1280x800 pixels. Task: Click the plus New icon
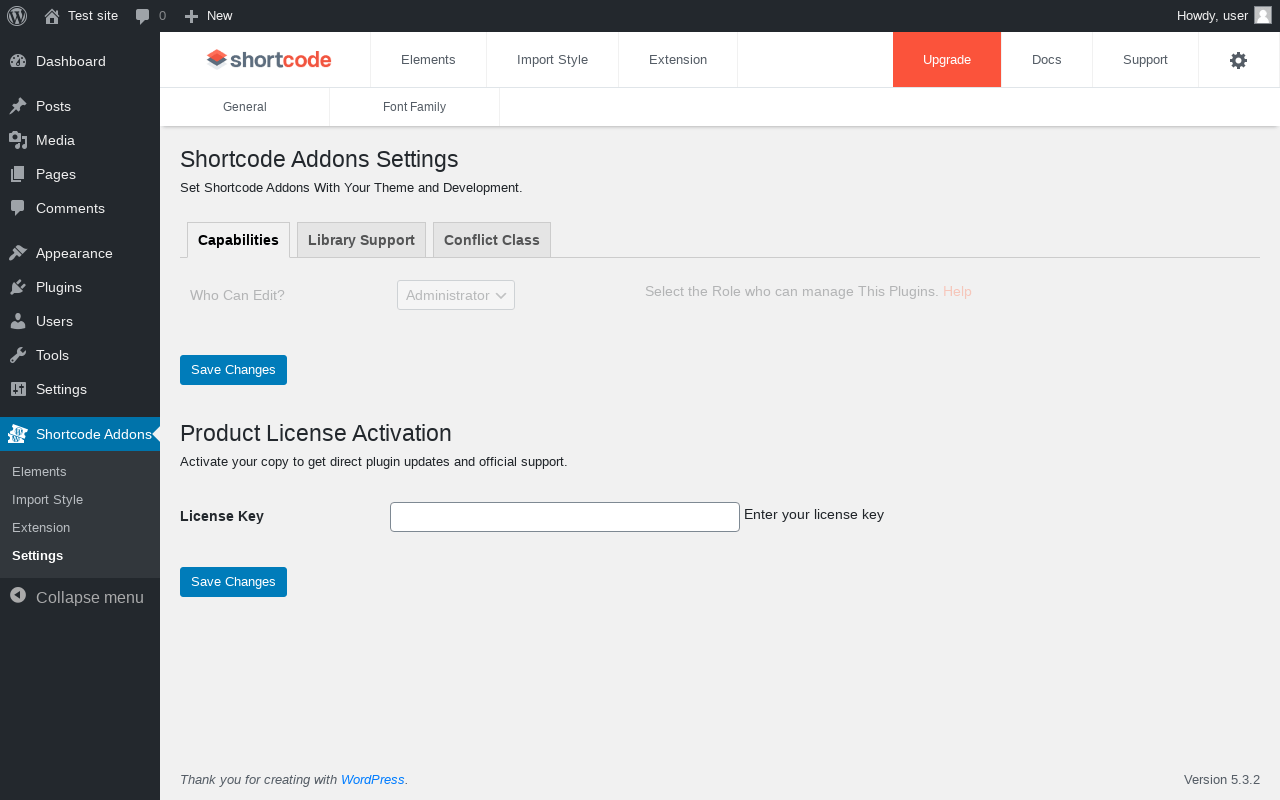(192, 16)
